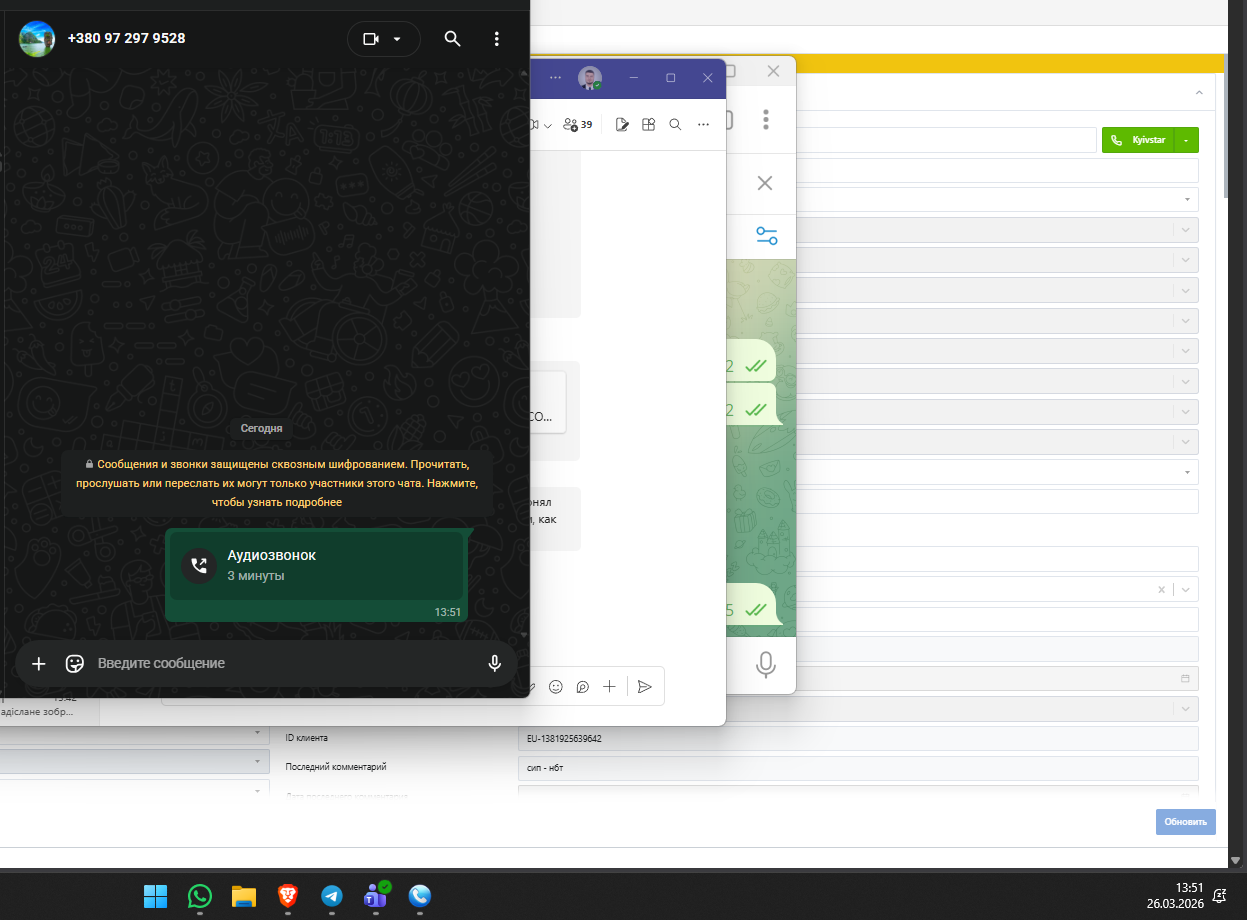Open File Explorer from the taskbar
Screen dimensions: 1247x920
pos(244,896)
